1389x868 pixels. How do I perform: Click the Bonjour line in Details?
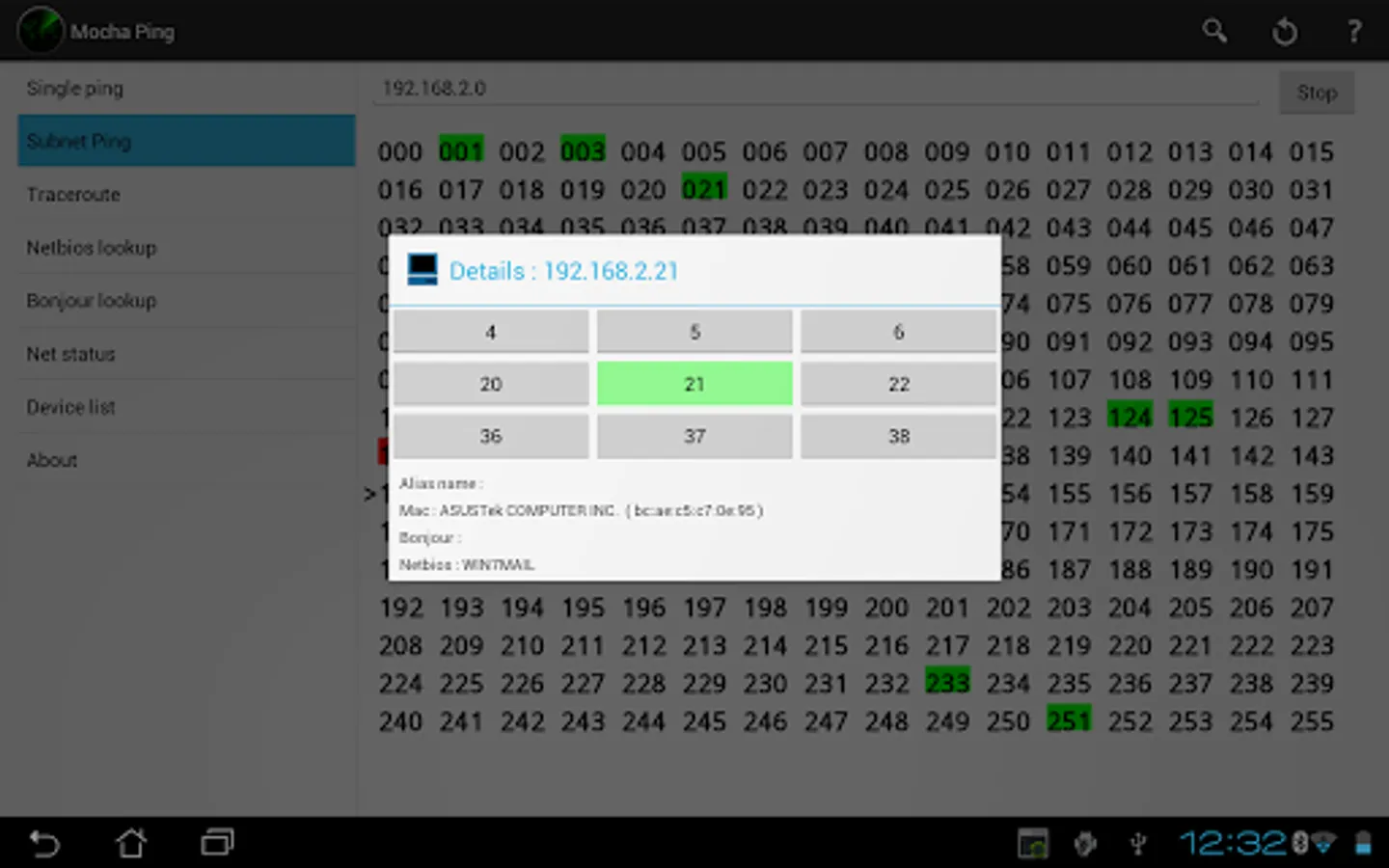pyautogui.click(x=430, y=537)
